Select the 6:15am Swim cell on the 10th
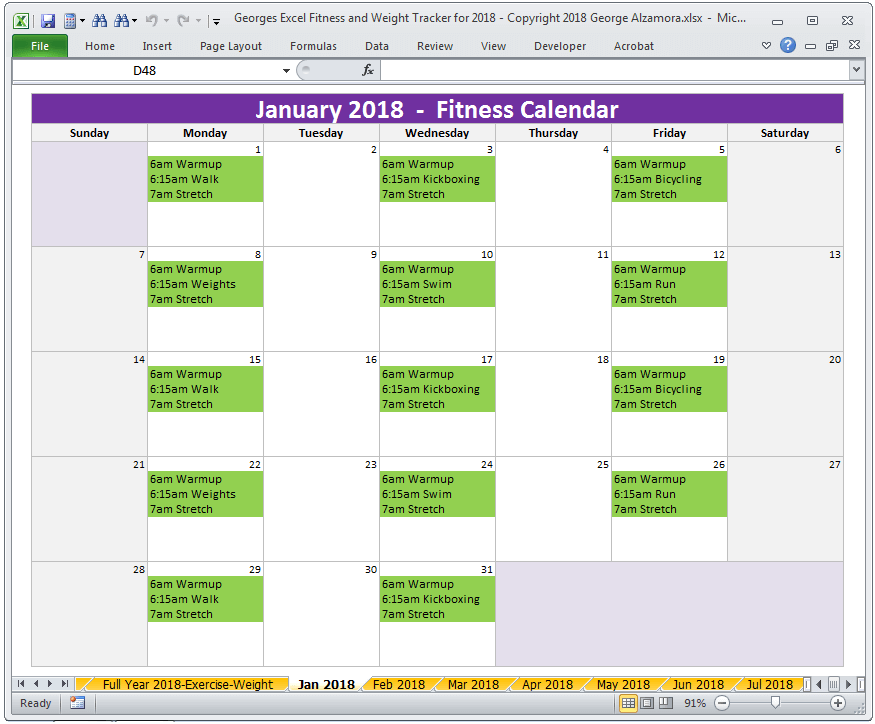Viewport: 875px width, 724px height. (x=437, y=284)
